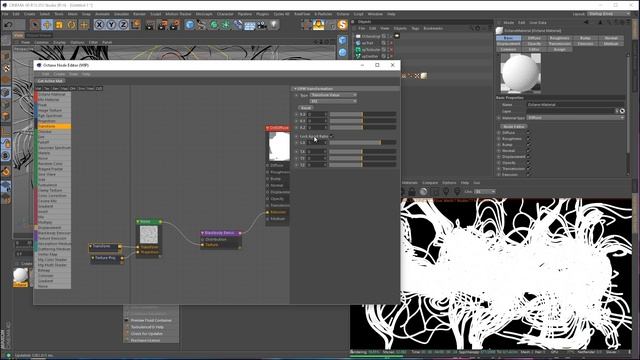
Task: Toggle the Y axis lock
Action: coord(111,25)
